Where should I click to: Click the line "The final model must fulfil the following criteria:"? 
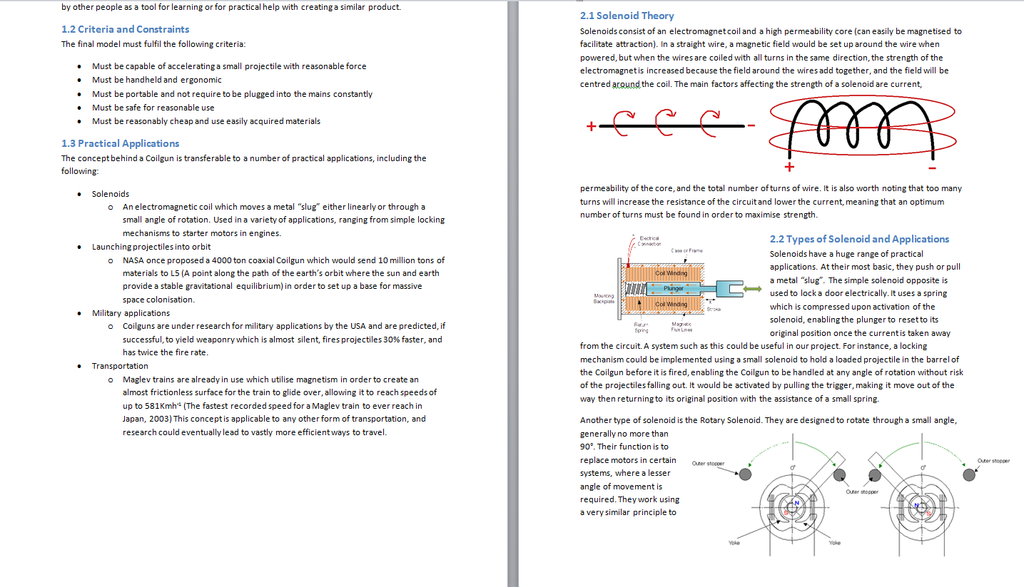(x=153, y=44)
